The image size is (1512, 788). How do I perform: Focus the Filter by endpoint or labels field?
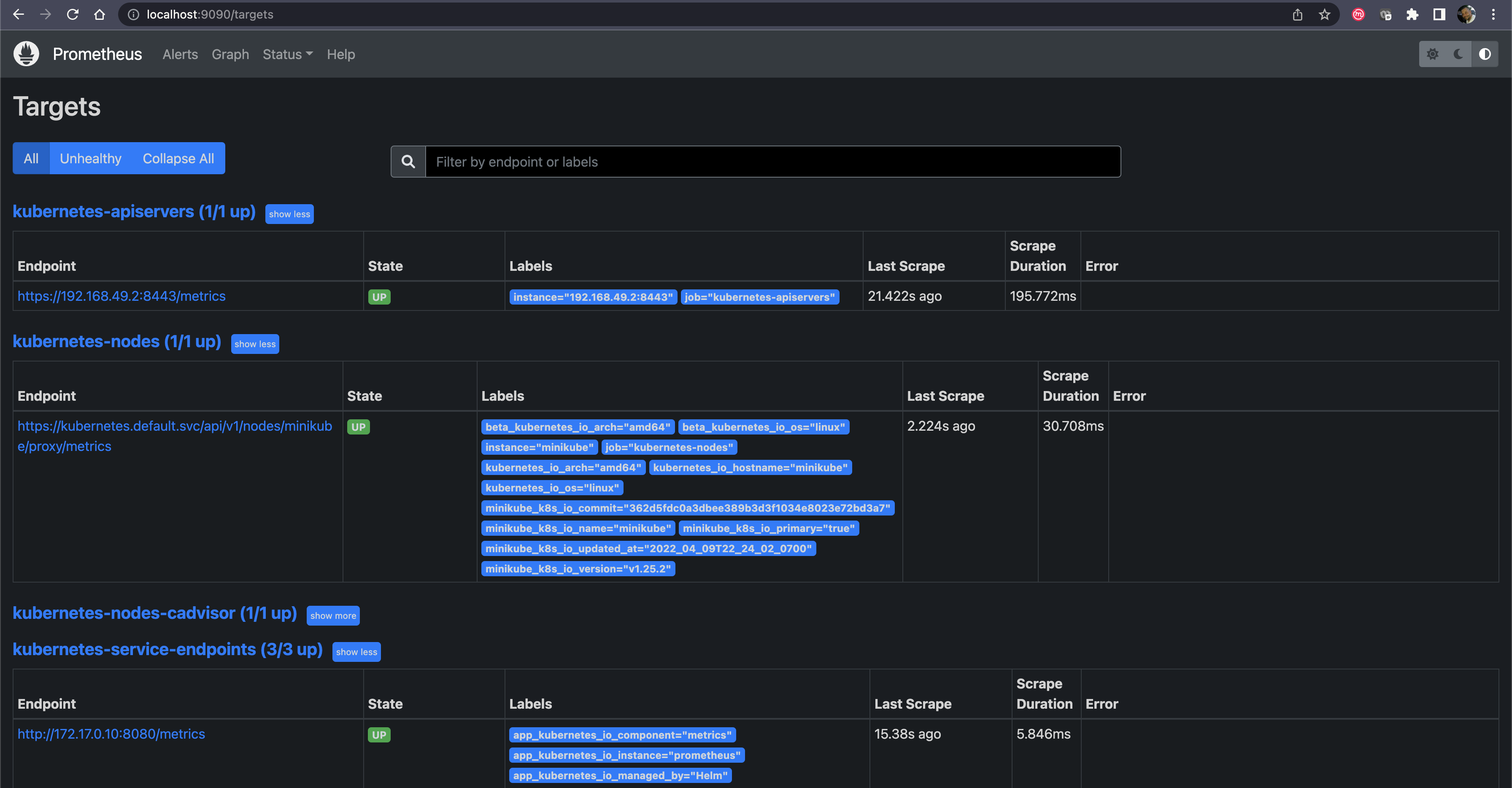tap(773, 162)
